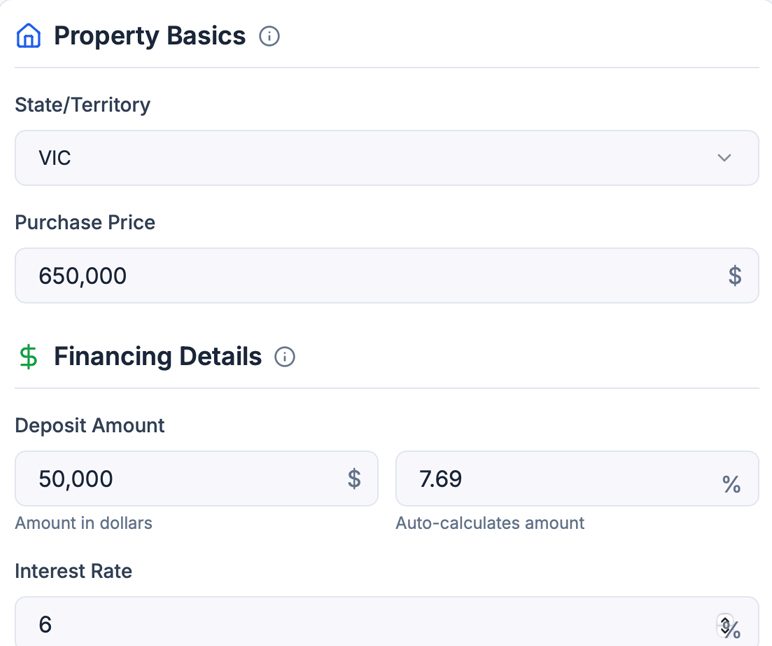
Task: Click the State/Territory label
Action: click(82, 104)
